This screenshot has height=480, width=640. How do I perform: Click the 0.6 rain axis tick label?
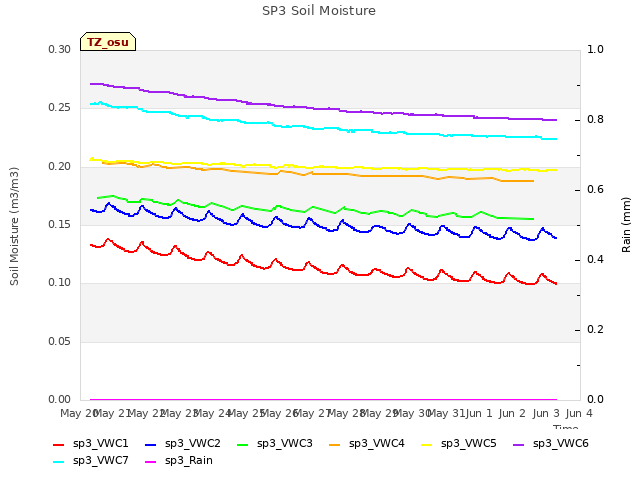pos(595,189)
